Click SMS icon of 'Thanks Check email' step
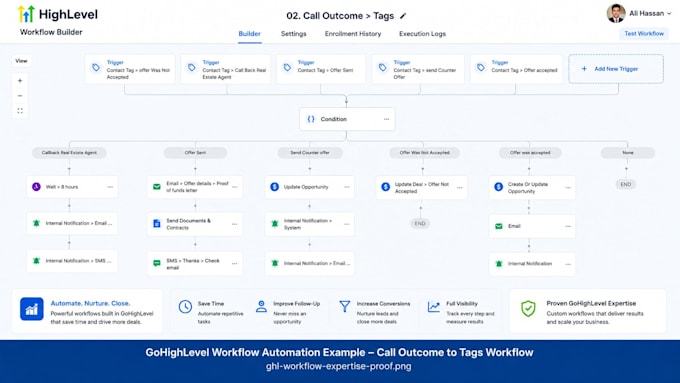The image size is (680, 383). coord(157,263)
